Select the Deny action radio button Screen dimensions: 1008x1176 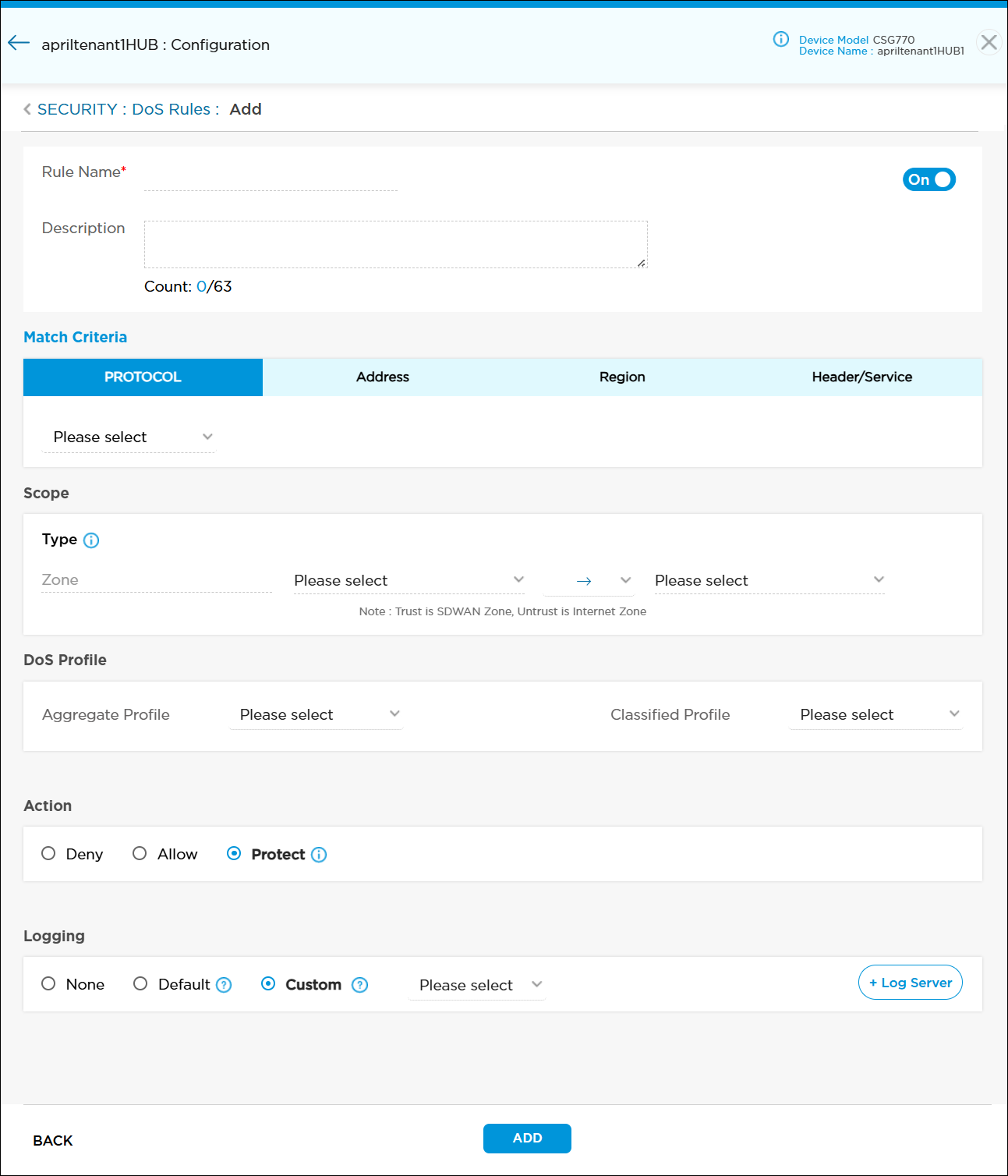click(x=48, y=854)
